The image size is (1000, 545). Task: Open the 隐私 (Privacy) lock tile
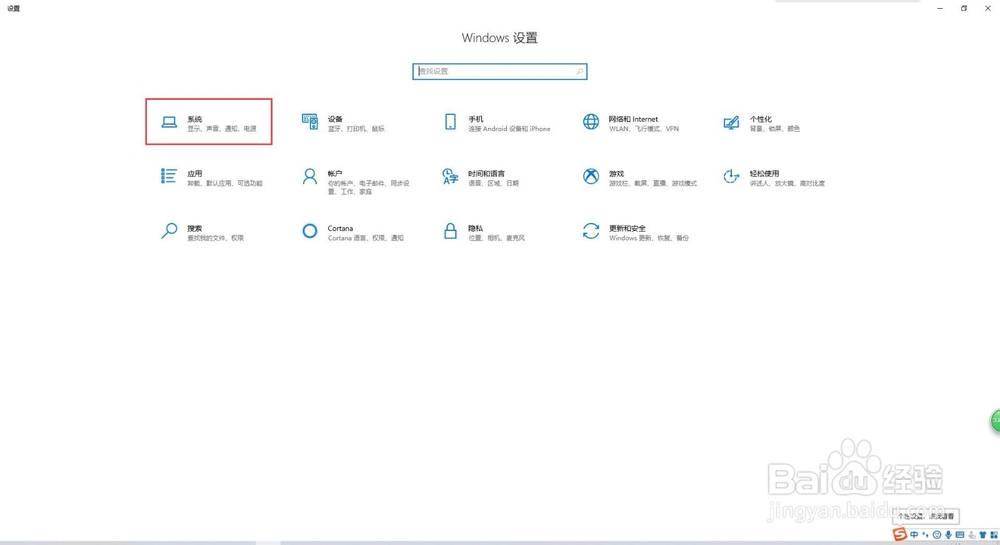pyautogui.click(x=483, y=231)
